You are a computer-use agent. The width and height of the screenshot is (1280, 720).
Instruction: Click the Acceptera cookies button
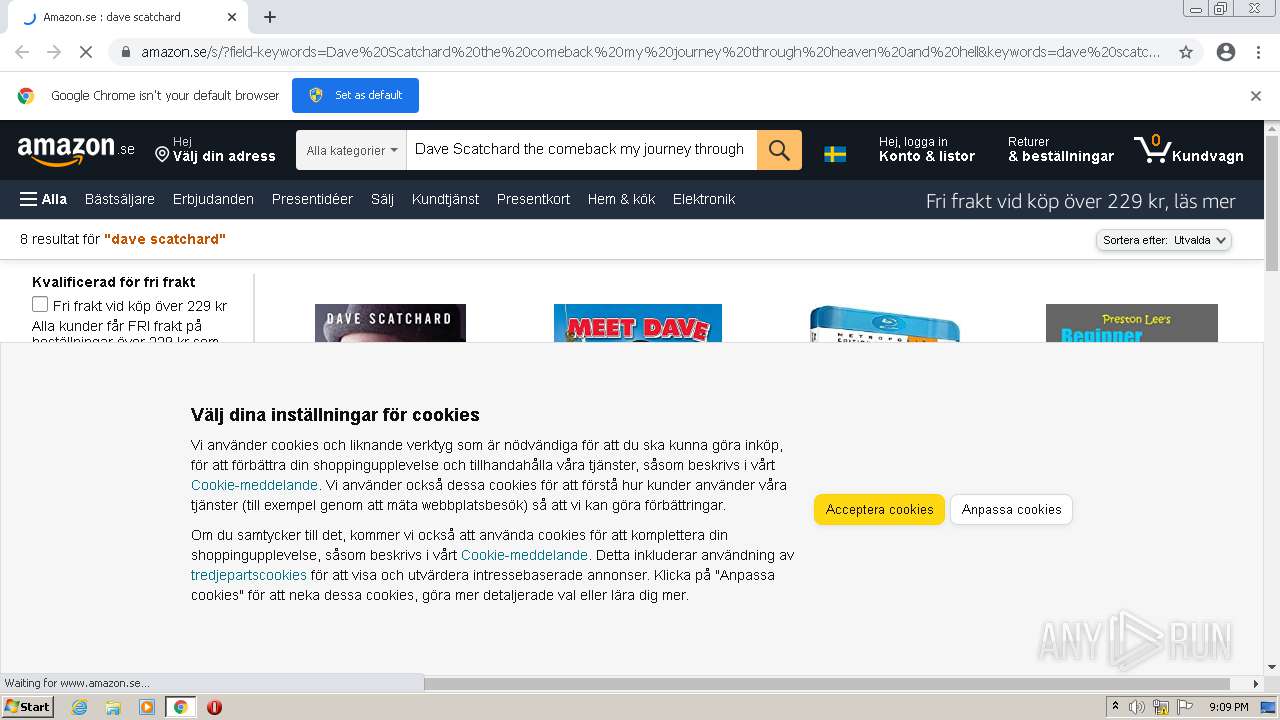coord(879,509)
